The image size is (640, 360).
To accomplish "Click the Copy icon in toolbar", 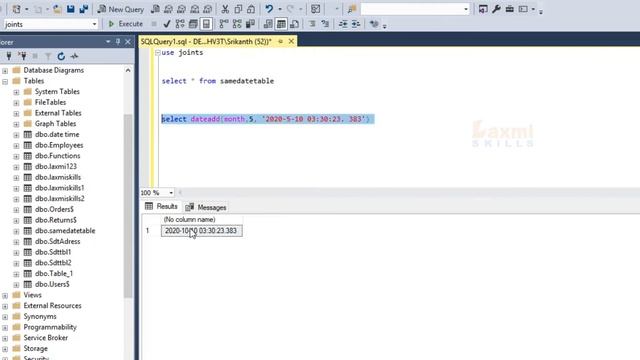I will pos(238,9).
